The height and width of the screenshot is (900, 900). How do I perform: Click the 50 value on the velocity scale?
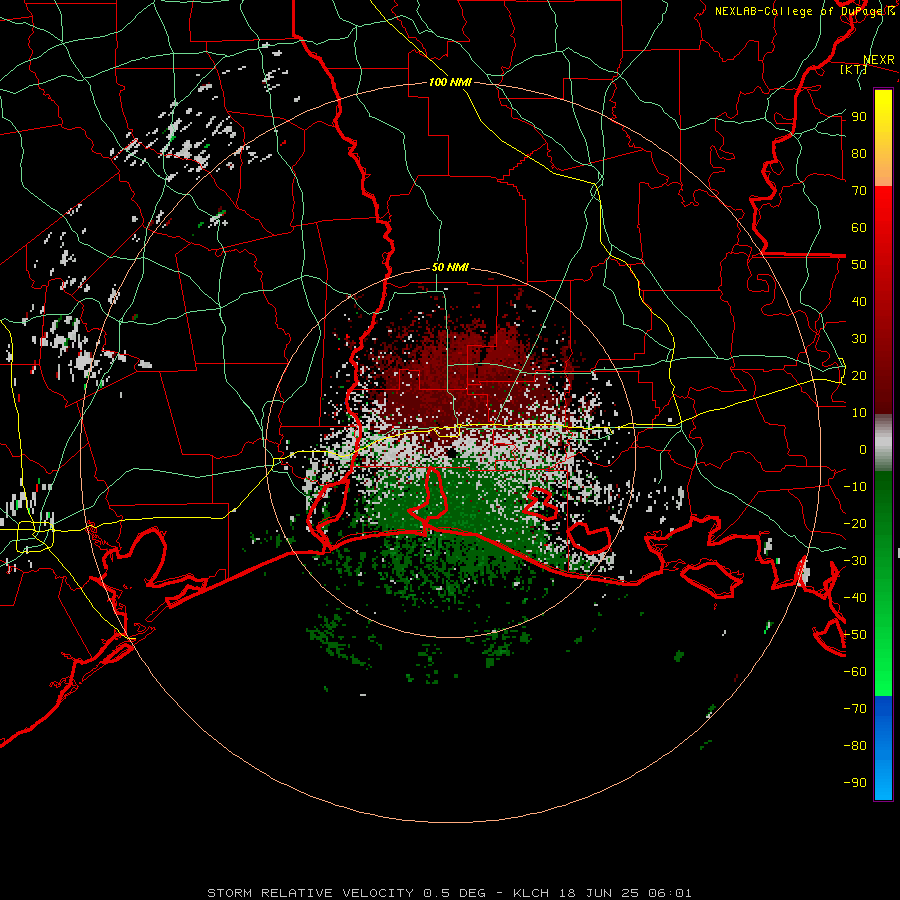859,265
